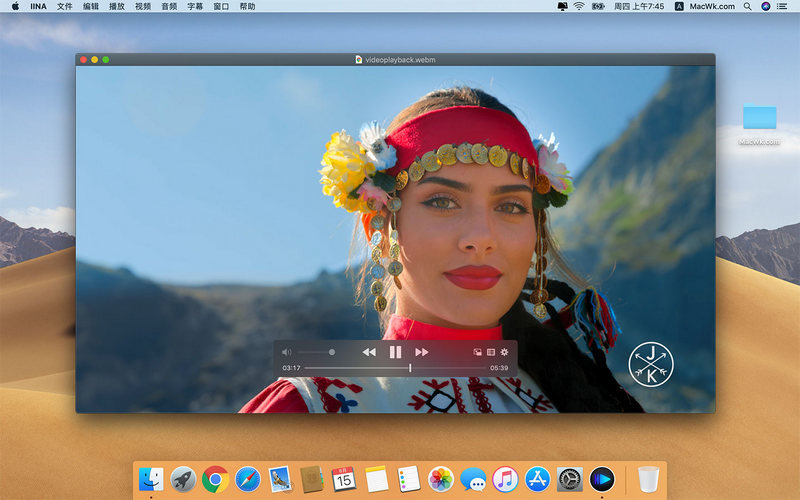
Task: Open the Apple menu
Action: pos(15,6)
